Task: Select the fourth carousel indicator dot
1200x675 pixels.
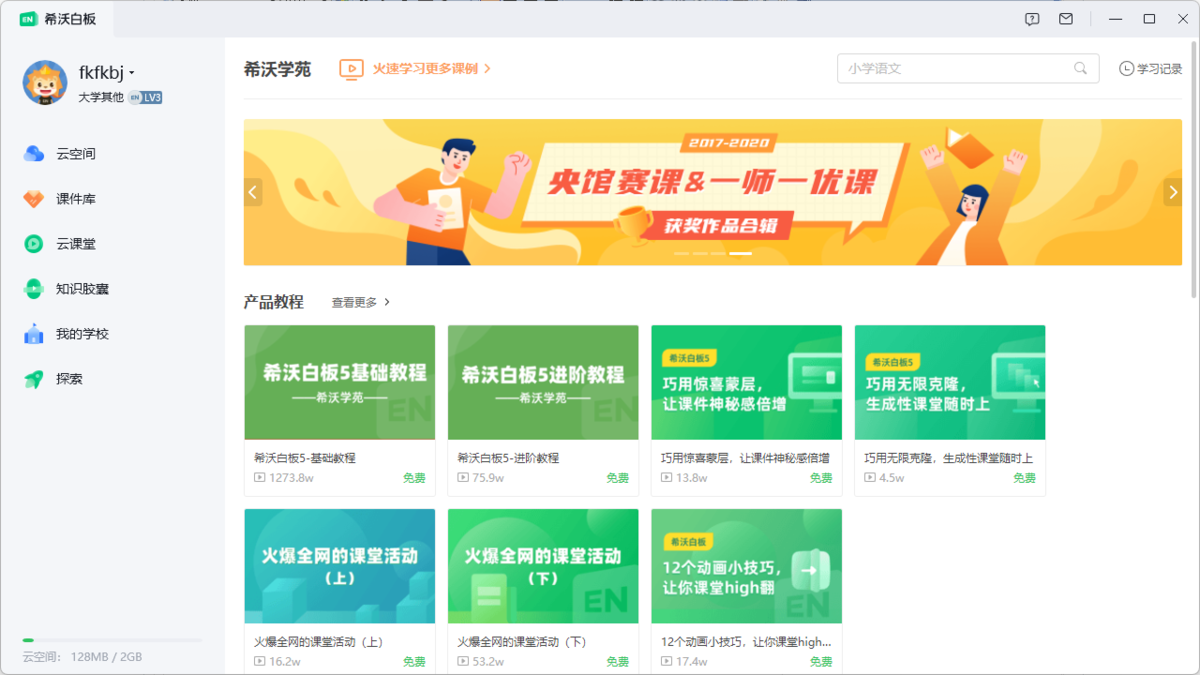Action: pos(740,254)
